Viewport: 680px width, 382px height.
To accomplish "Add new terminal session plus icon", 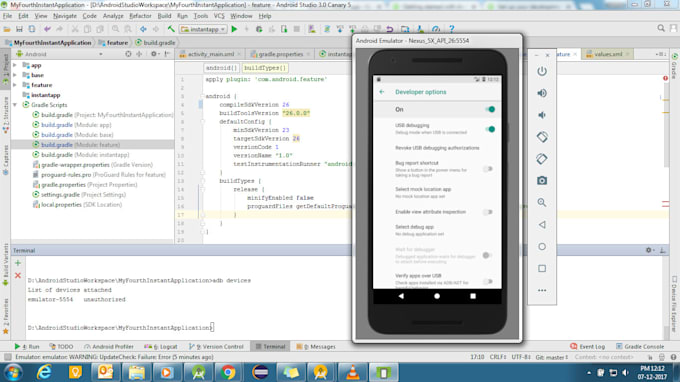I will pos(18,263).
